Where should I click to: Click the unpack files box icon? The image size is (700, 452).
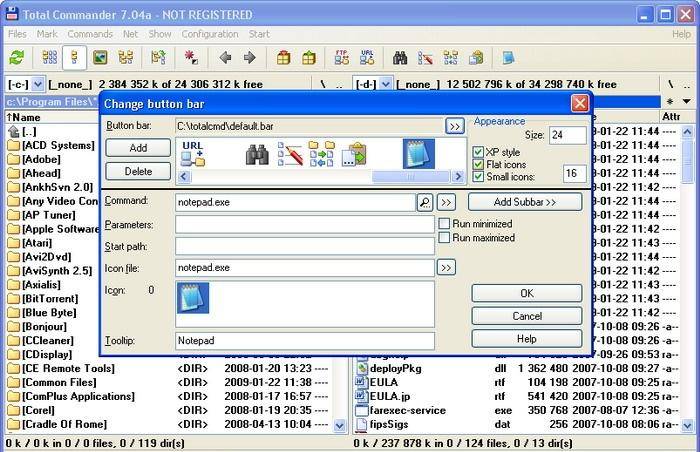click(308, 58)
